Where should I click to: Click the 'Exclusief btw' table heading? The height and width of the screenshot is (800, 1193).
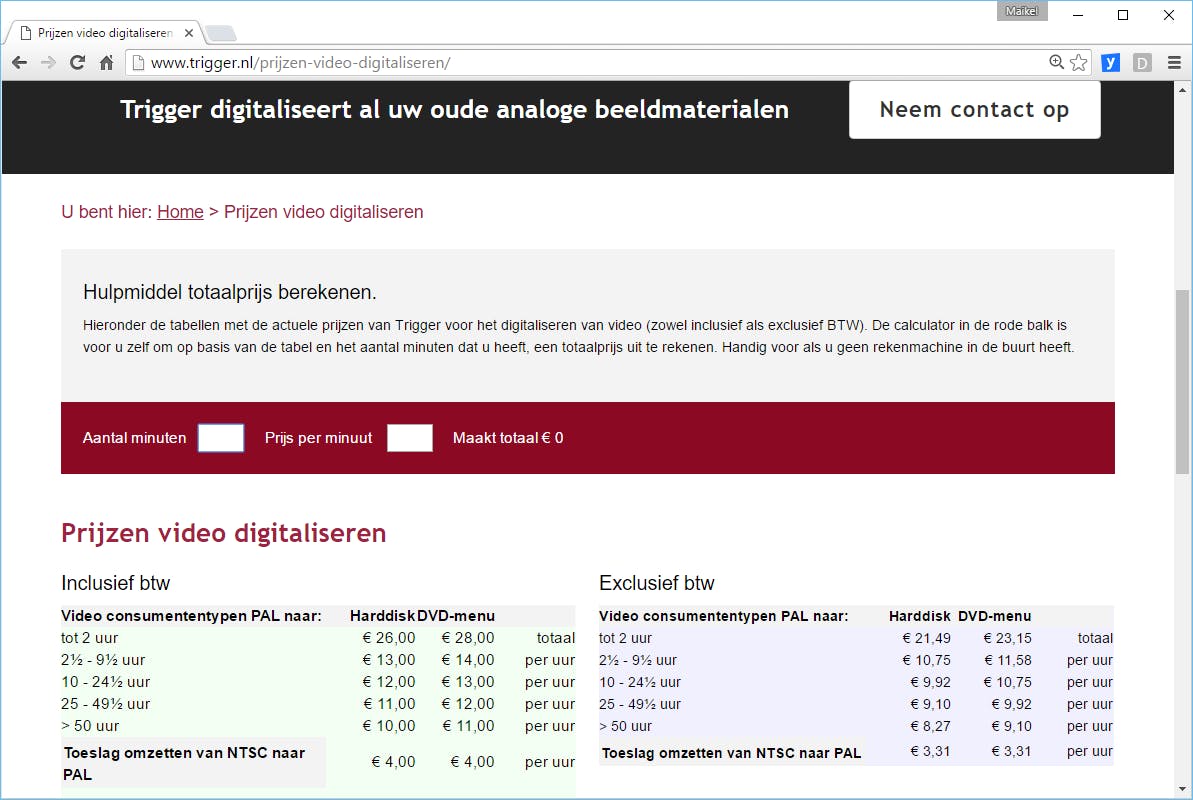[657, 583]
